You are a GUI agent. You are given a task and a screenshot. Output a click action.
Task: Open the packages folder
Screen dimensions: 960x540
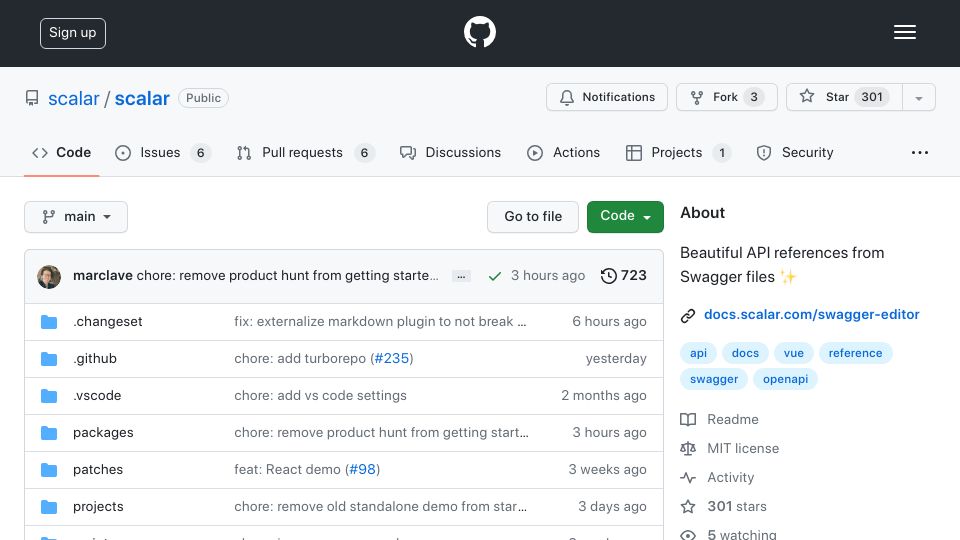click(x=103, y=433)
